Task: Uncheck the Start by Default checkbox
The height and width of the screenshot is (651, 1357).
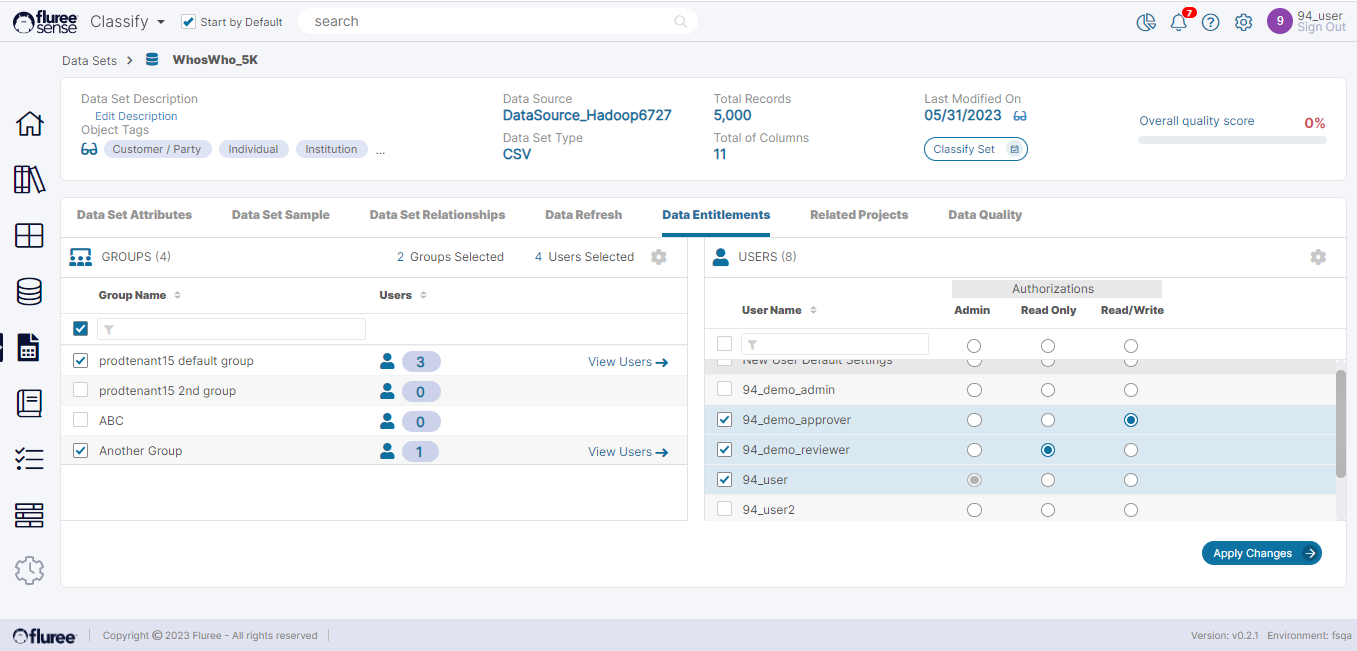Action: point(188,22)
